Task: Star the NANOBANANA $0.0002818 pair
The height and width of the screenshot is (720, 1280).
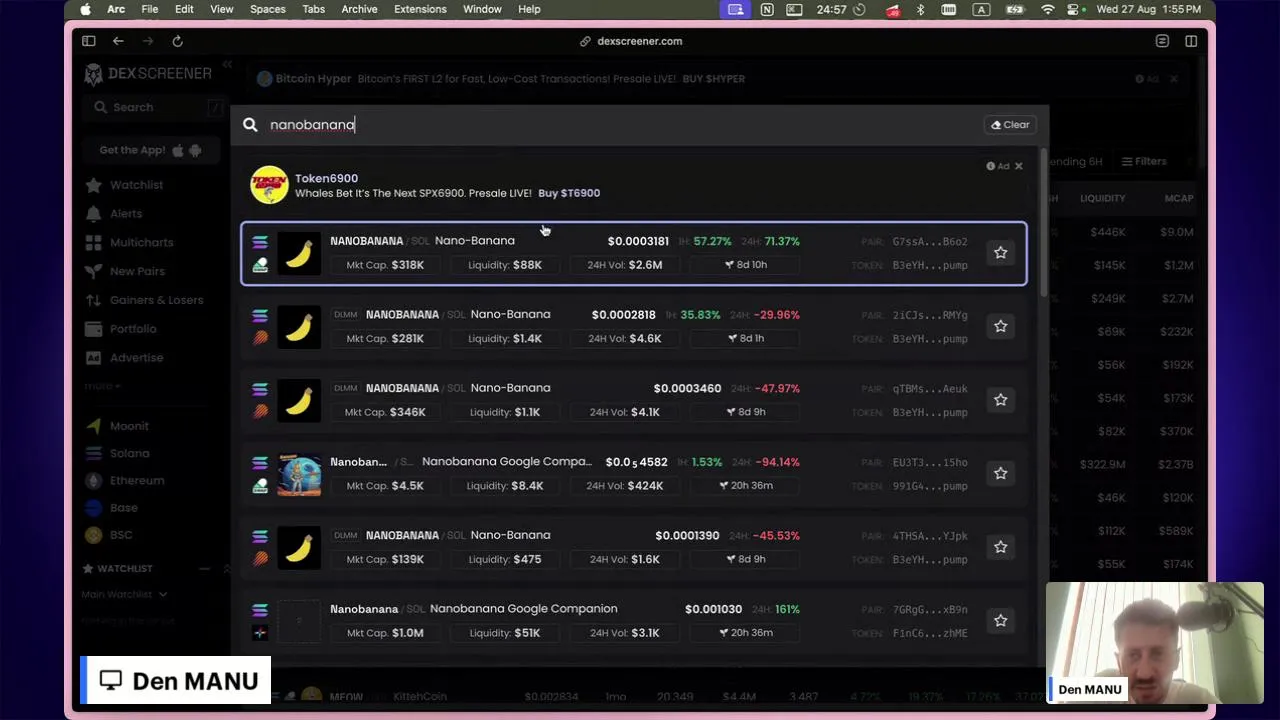Action: [x=1000, y=326]
